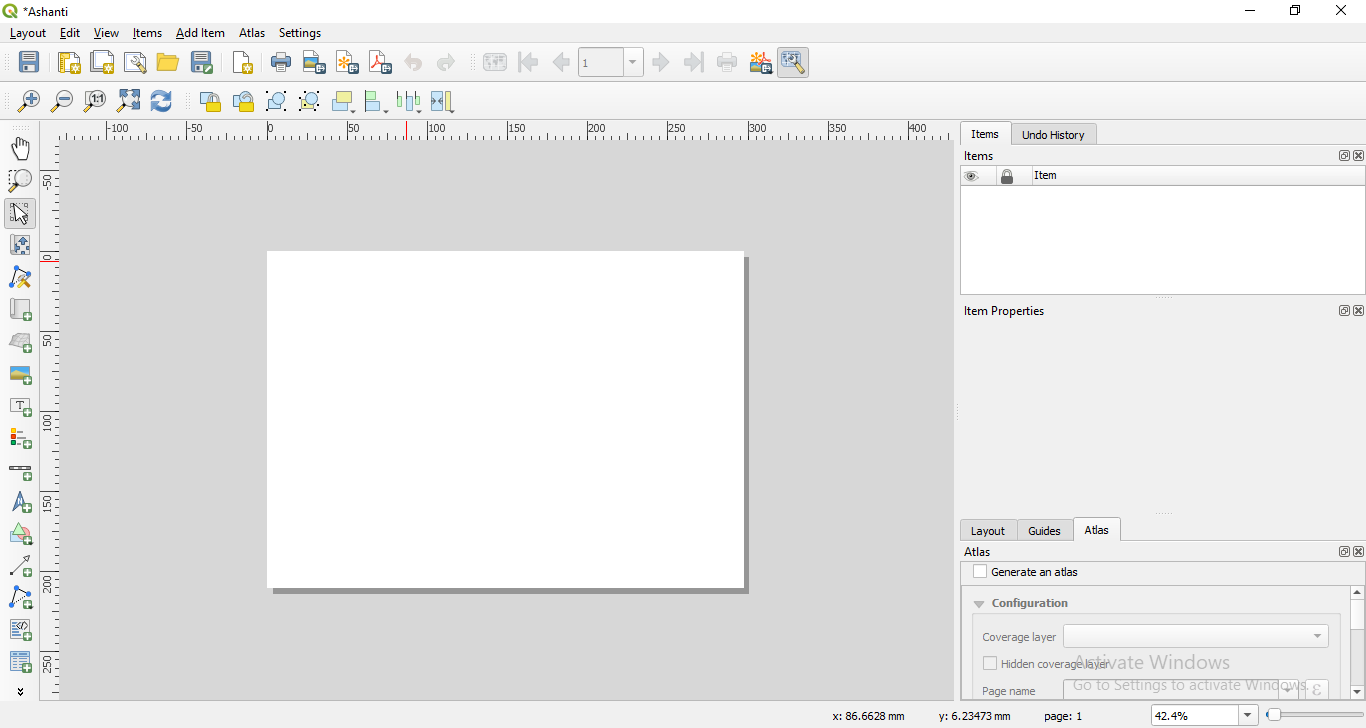Zoom in on the layout canvas
Screen dimensions: 1366x728
click(29, 101)
